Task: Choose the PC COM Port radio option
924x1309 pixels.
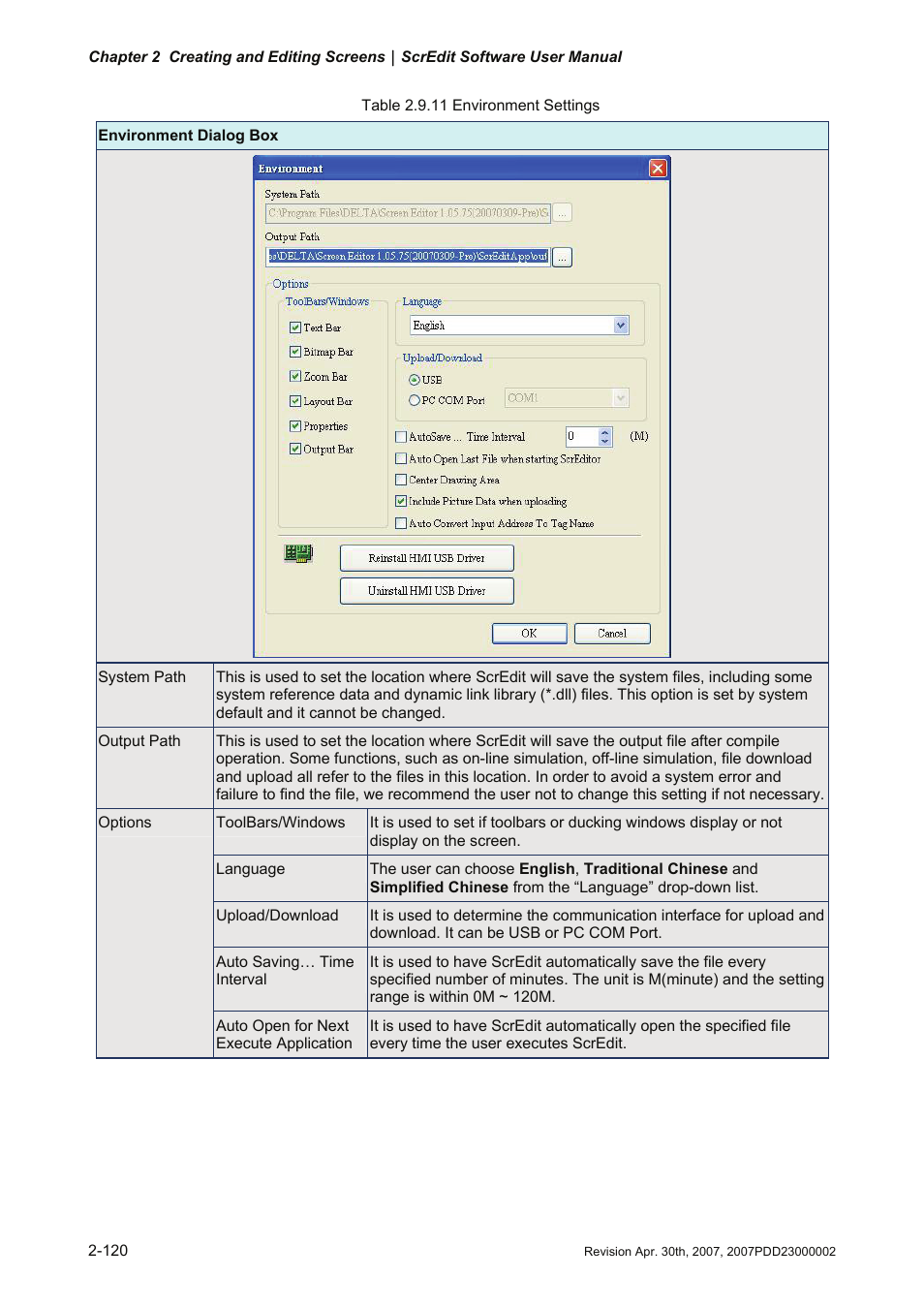Action: [415, 400]
